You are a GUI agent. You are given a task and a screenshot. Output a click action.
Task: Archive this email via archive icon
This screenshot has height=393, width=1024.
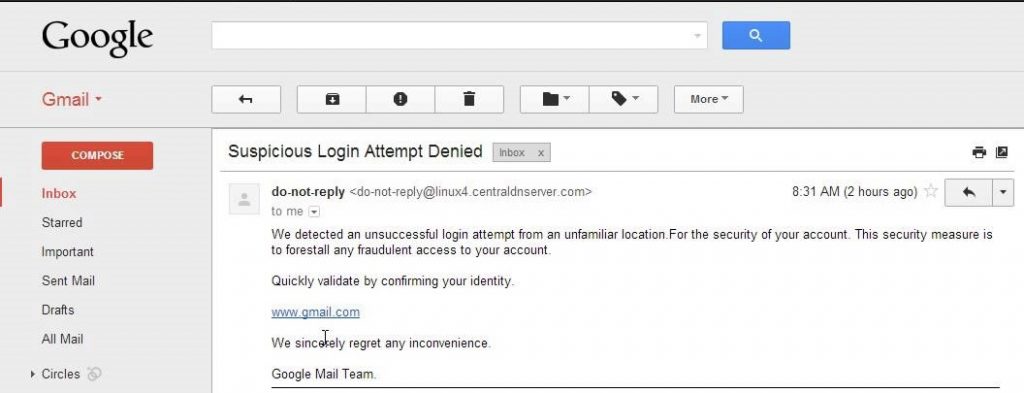coord(332,99)
